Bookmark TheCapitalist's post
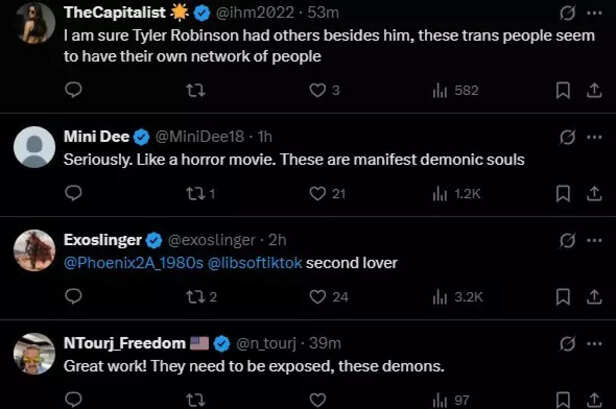This screenshot has width=616, height=409. tap(563, 90)
